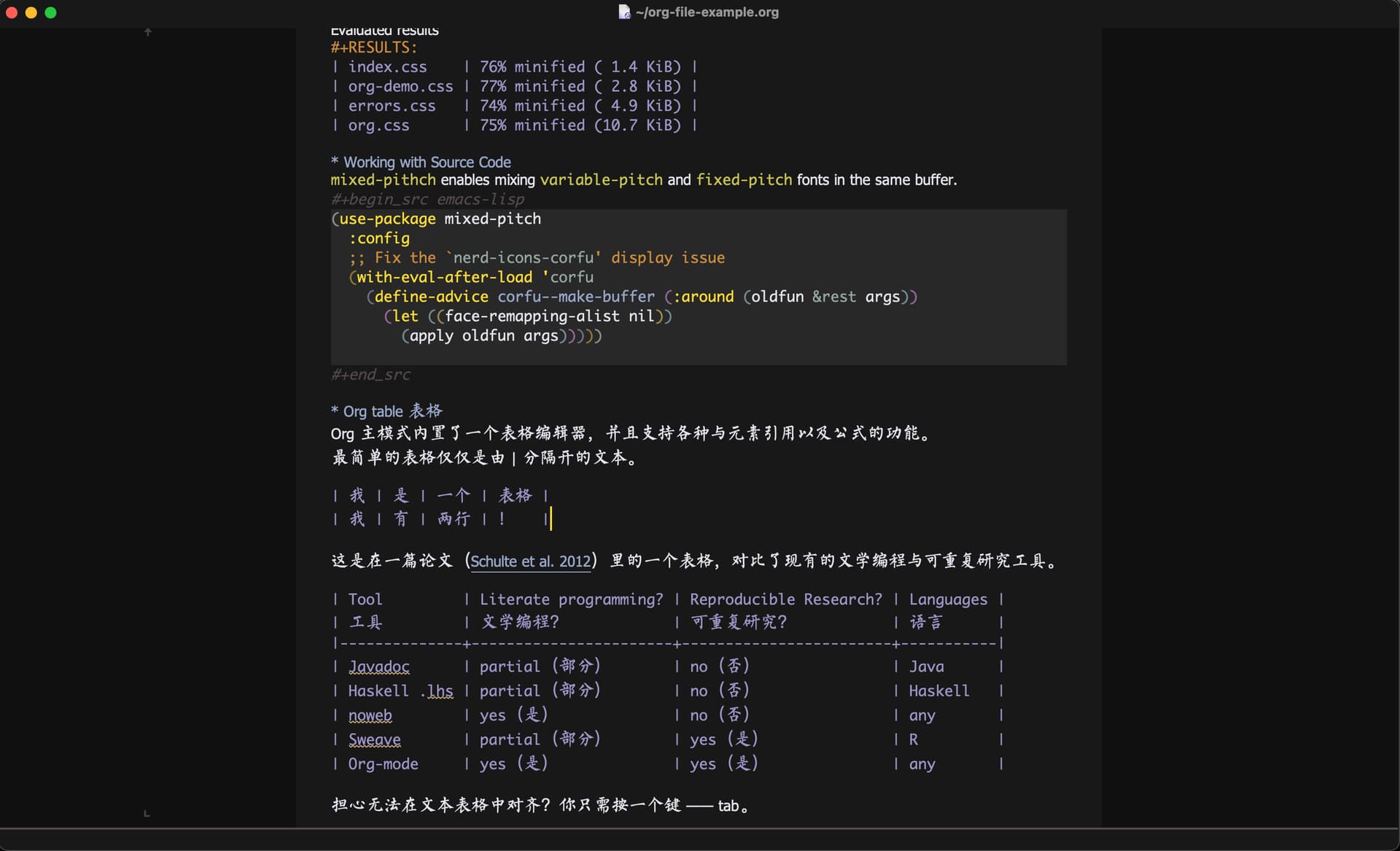Click the red close window button
The width and height of the screenshot is (1400, 851).
pos(12,12)
